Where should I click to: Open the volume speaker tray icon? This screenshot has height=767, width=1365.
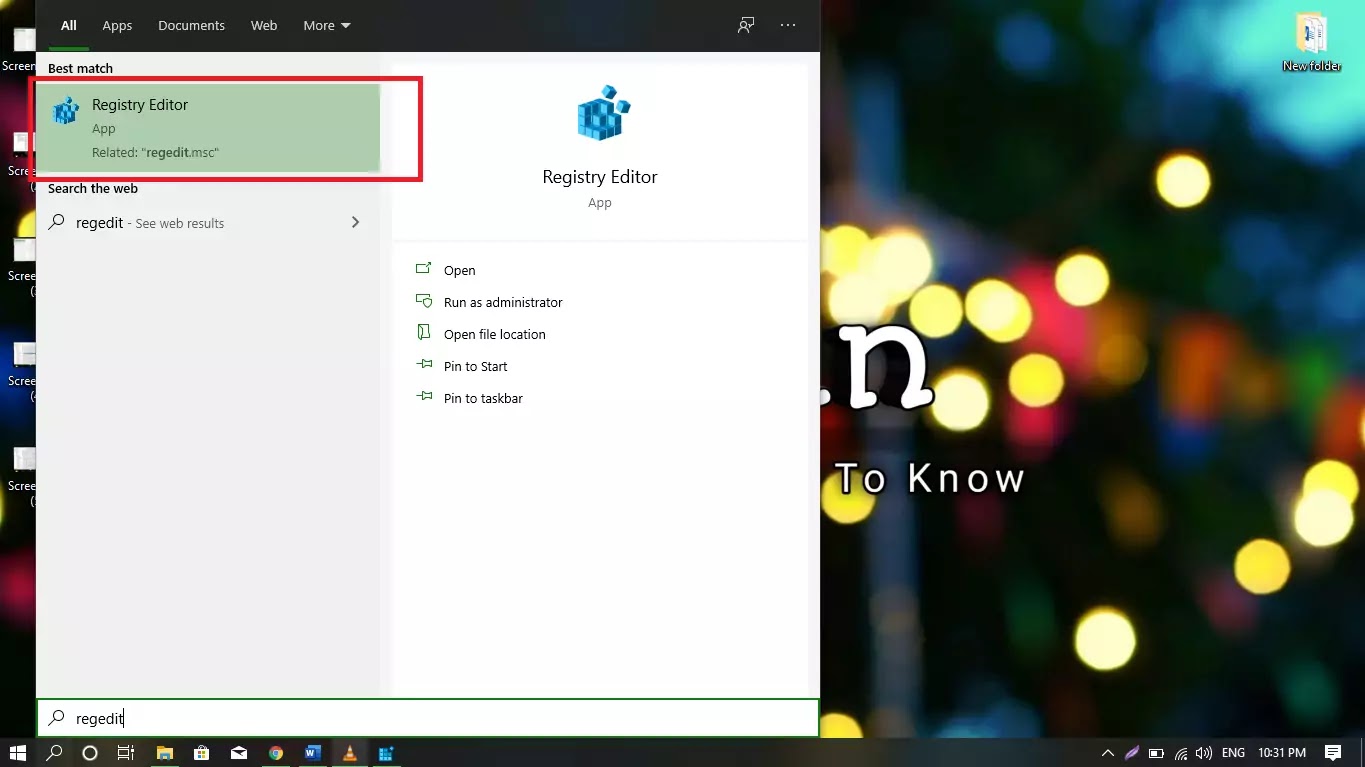tap(1204, 753)
